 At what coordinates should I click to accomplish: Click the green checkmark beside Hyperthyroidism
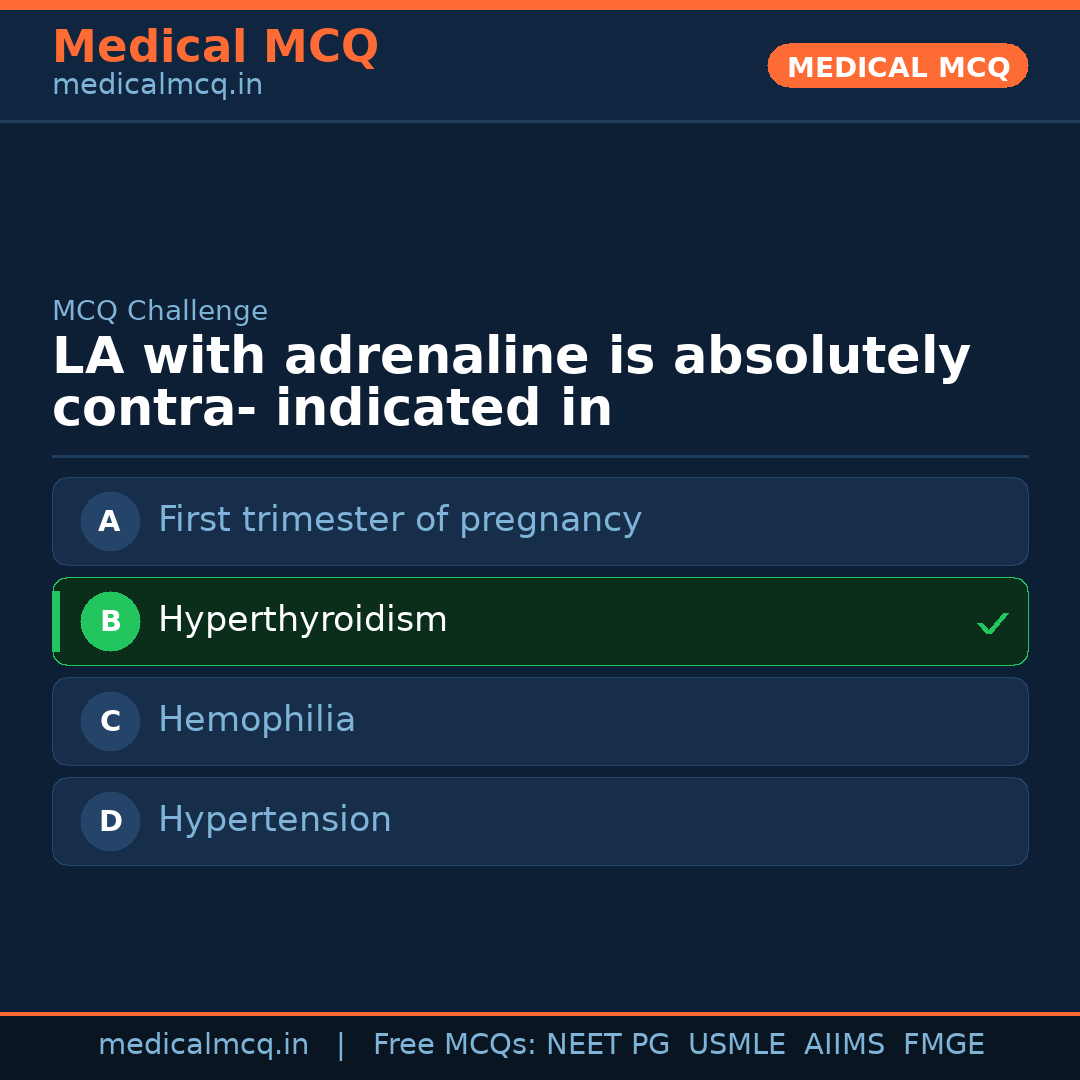(992, 623)
